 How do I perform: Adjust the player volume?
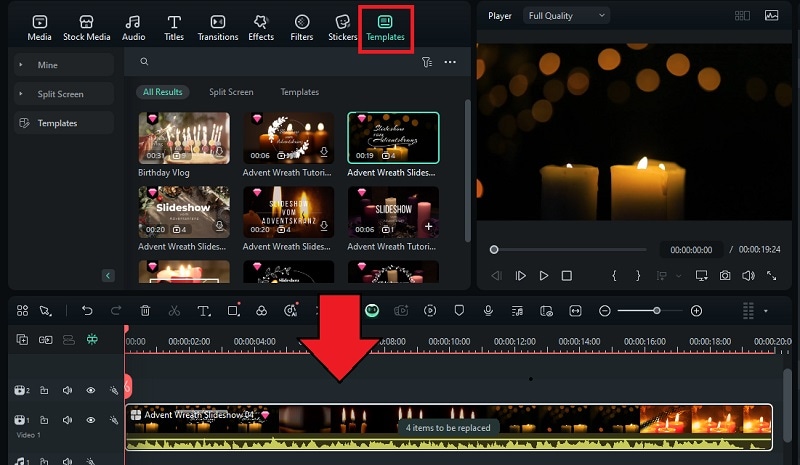[x=748, y=276]
